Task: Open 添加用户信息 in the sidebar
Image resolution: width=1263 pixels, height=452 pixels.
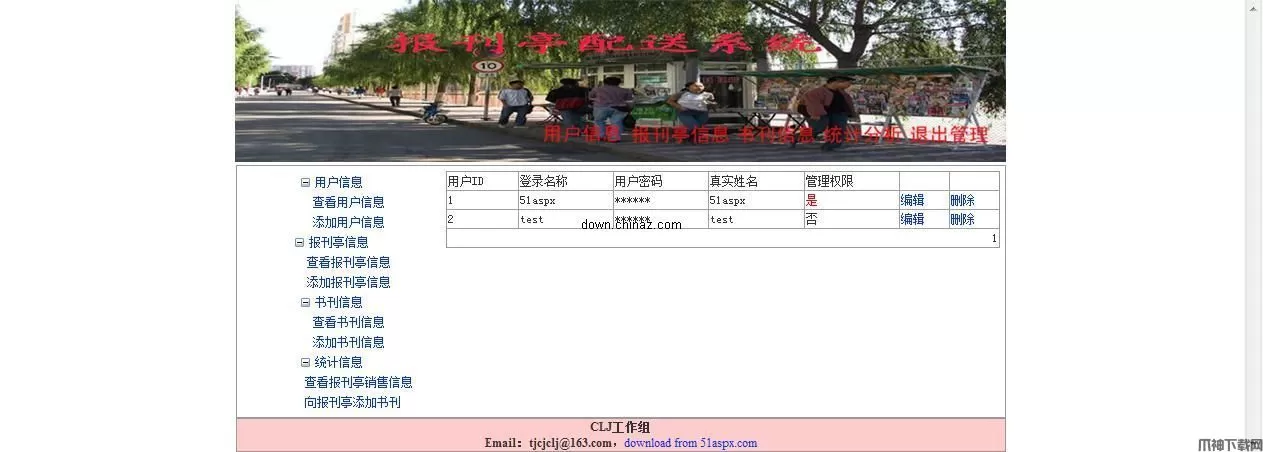Action: (x=348, y=222)
